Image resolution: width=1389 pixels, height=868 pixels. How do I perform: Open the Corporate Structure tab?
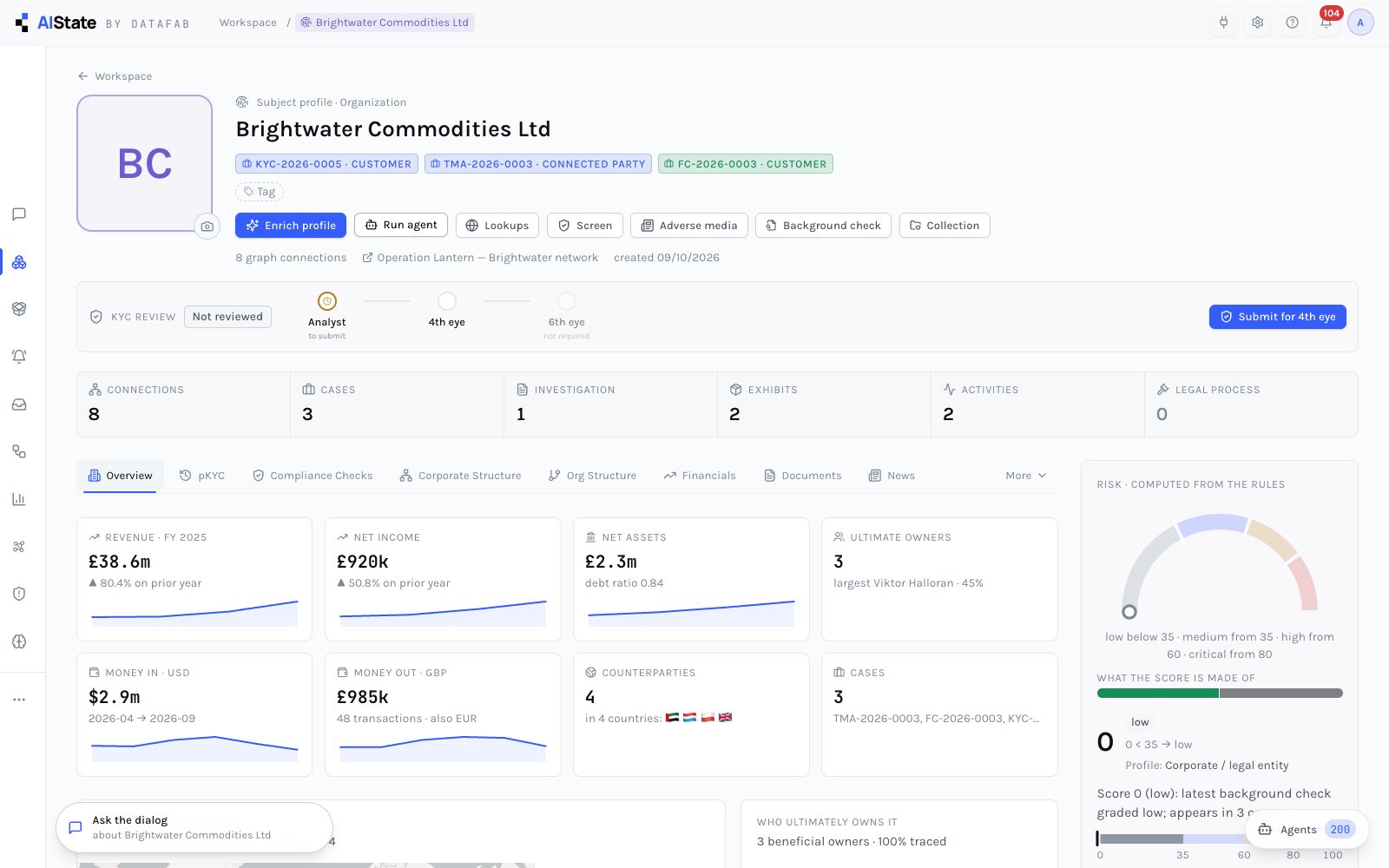tap(460, 476)
